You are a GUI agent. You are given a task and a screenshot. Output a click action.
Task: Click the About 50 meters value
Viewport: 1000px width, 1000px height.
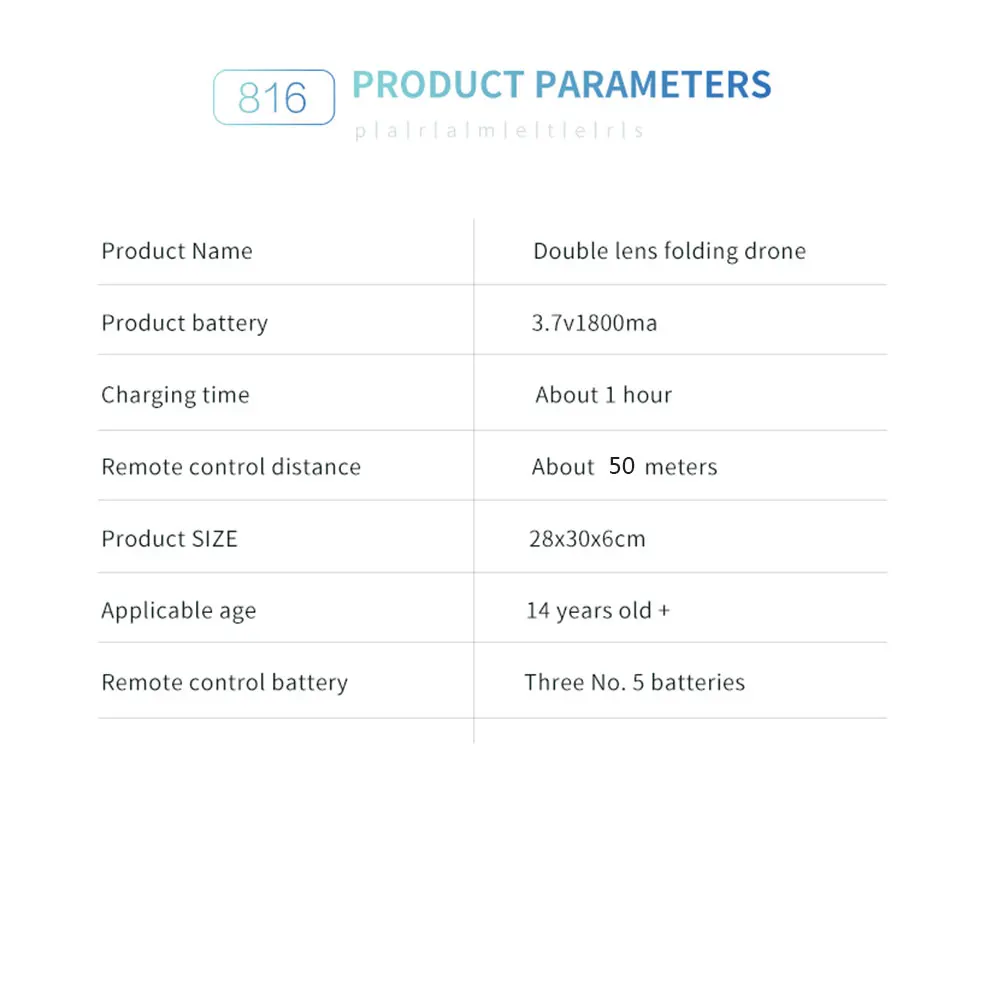tap(624, 467)
